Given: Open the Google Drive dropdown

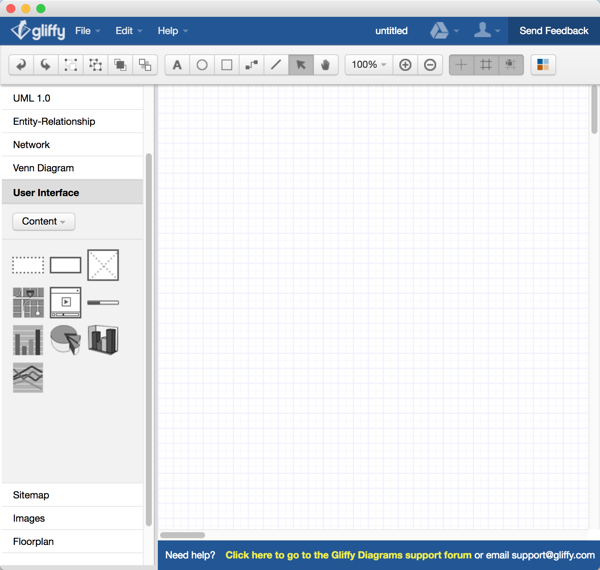Looking at the screenshot, I should pyautogui.click(x=444, y=31).
